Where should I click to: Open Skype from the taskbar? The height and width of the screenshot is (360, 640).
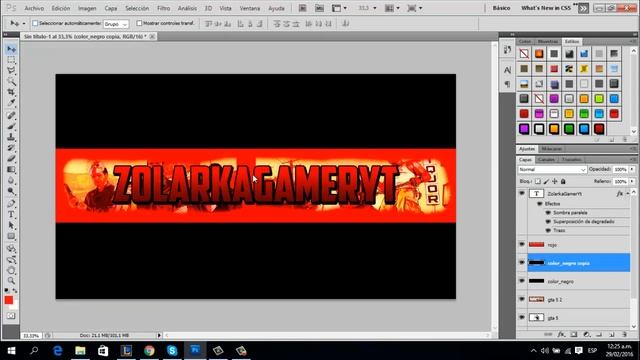pyautogui.click(x=172, y=351)
